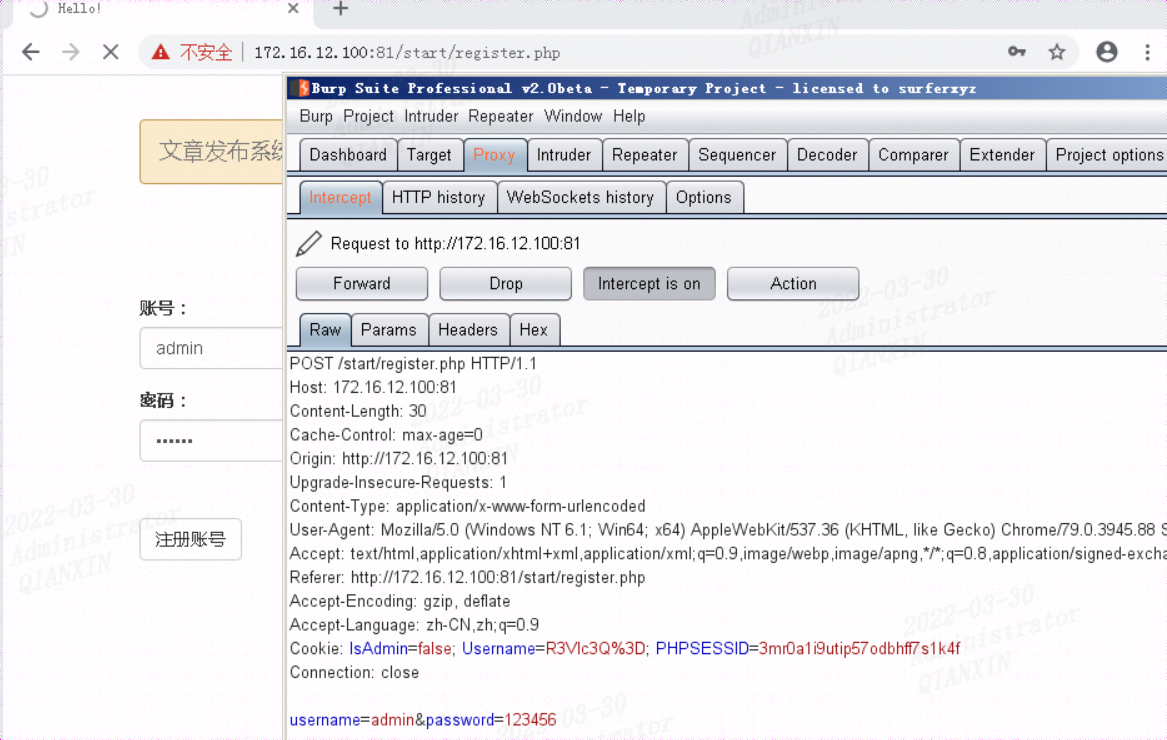Toggle interception off via 'Intercept is on'
The image size is (1167, 740).
[x=649, y=283]
